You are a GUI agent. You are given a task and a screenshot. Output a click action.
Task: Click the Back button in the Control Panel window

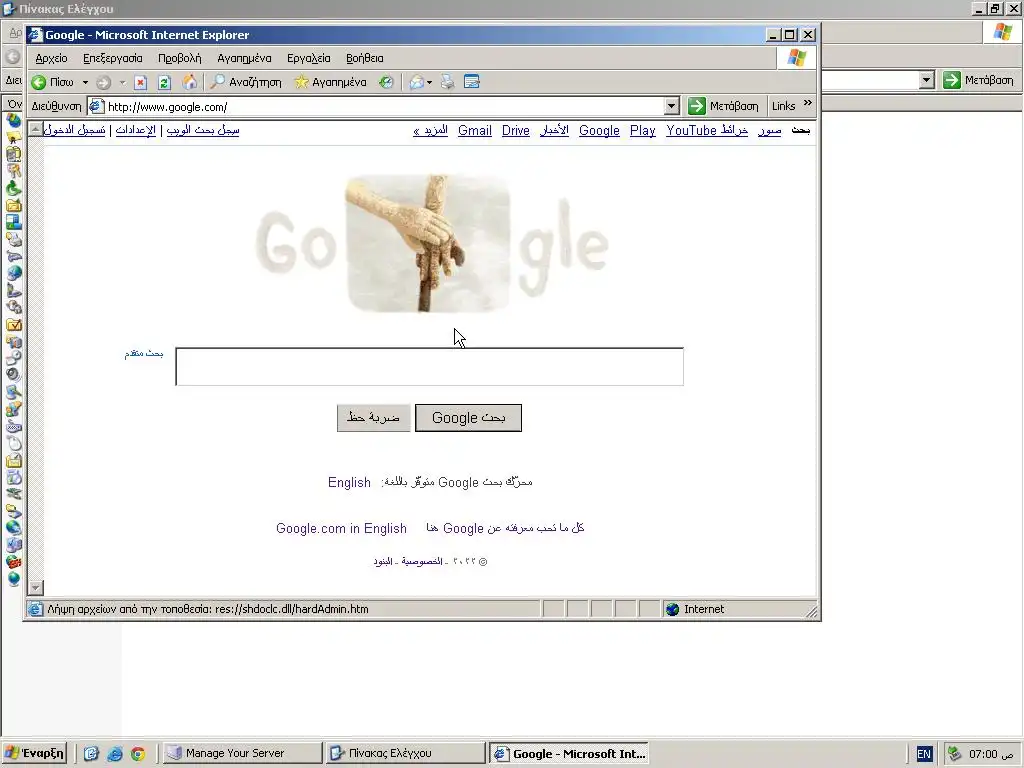click(x=12, y=57)
